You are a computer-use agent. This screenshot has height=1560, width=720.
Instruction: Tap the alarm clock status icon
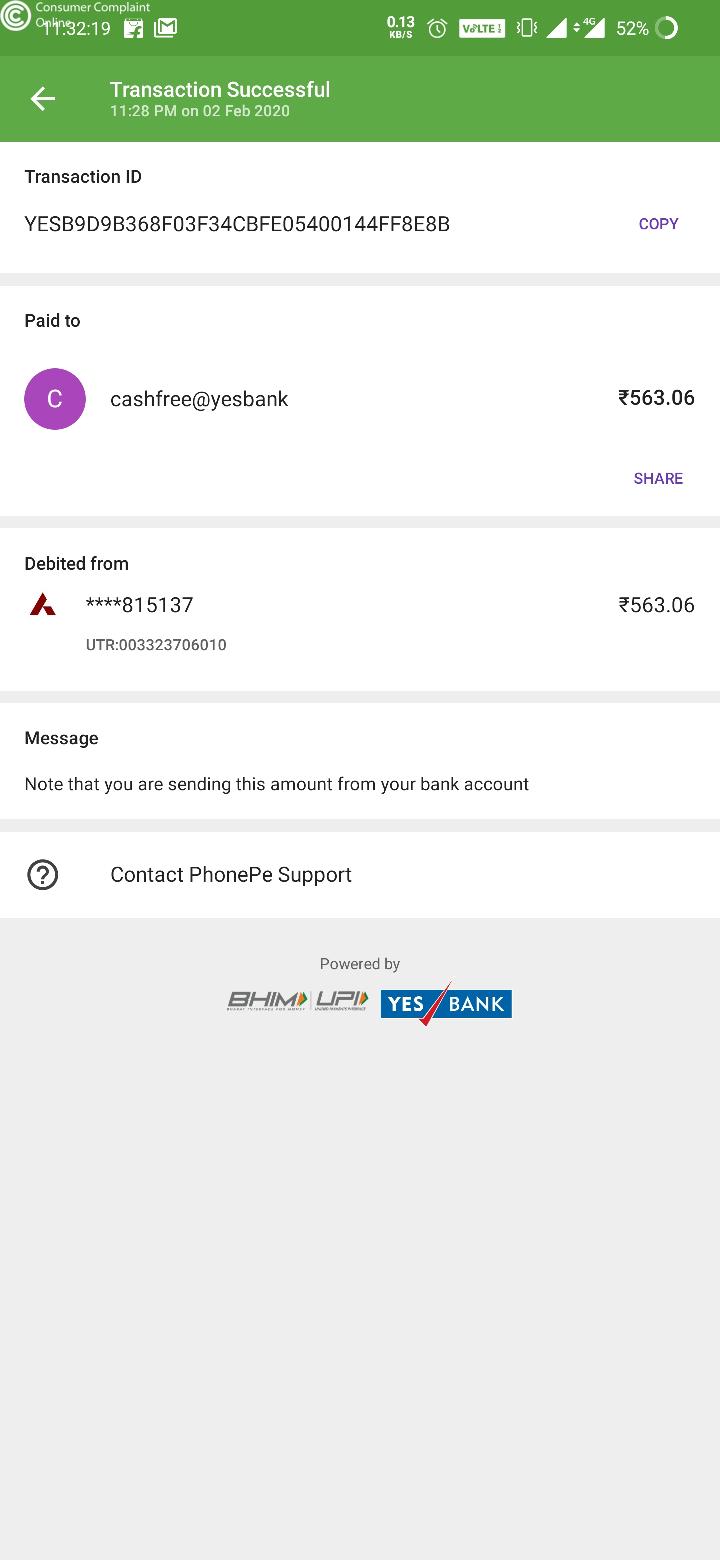pos(437,29)
